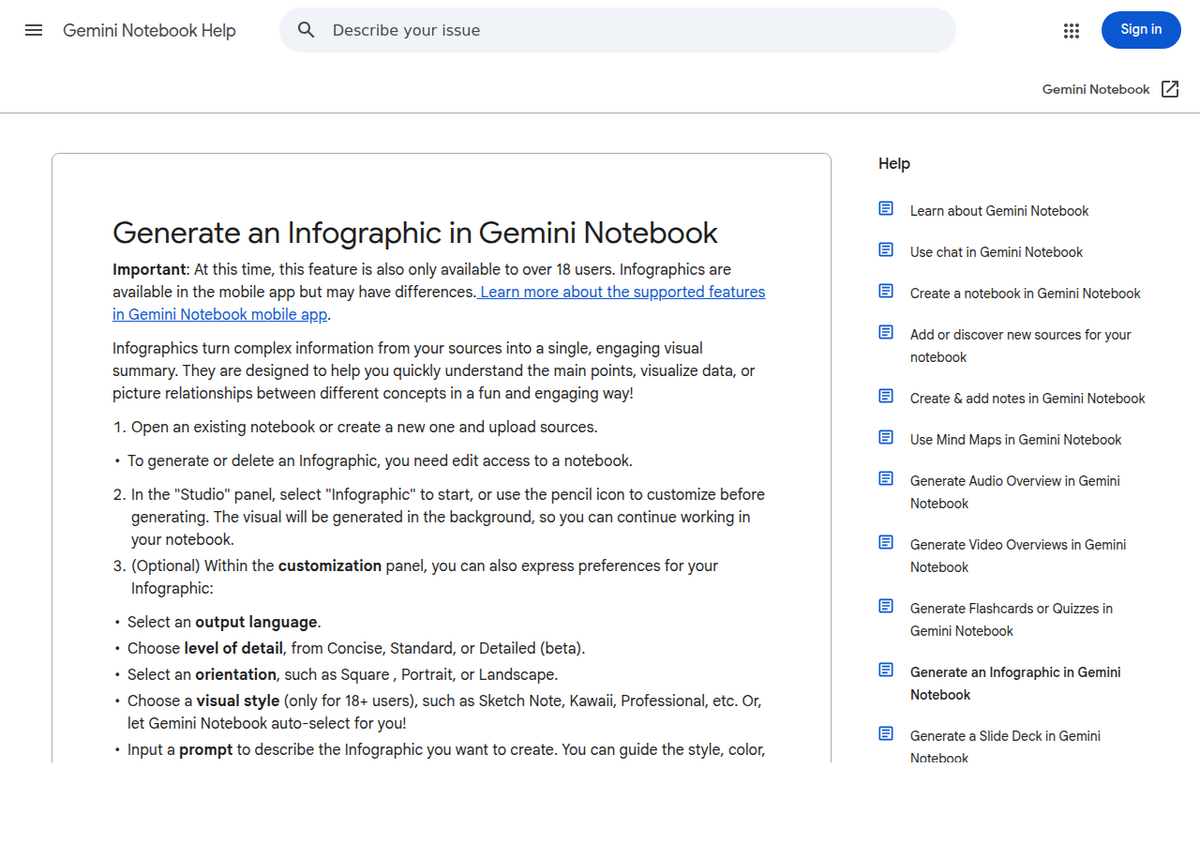Click article icon next to Generate Audio Overview
1200x844 pixels.
pos(886,478)
